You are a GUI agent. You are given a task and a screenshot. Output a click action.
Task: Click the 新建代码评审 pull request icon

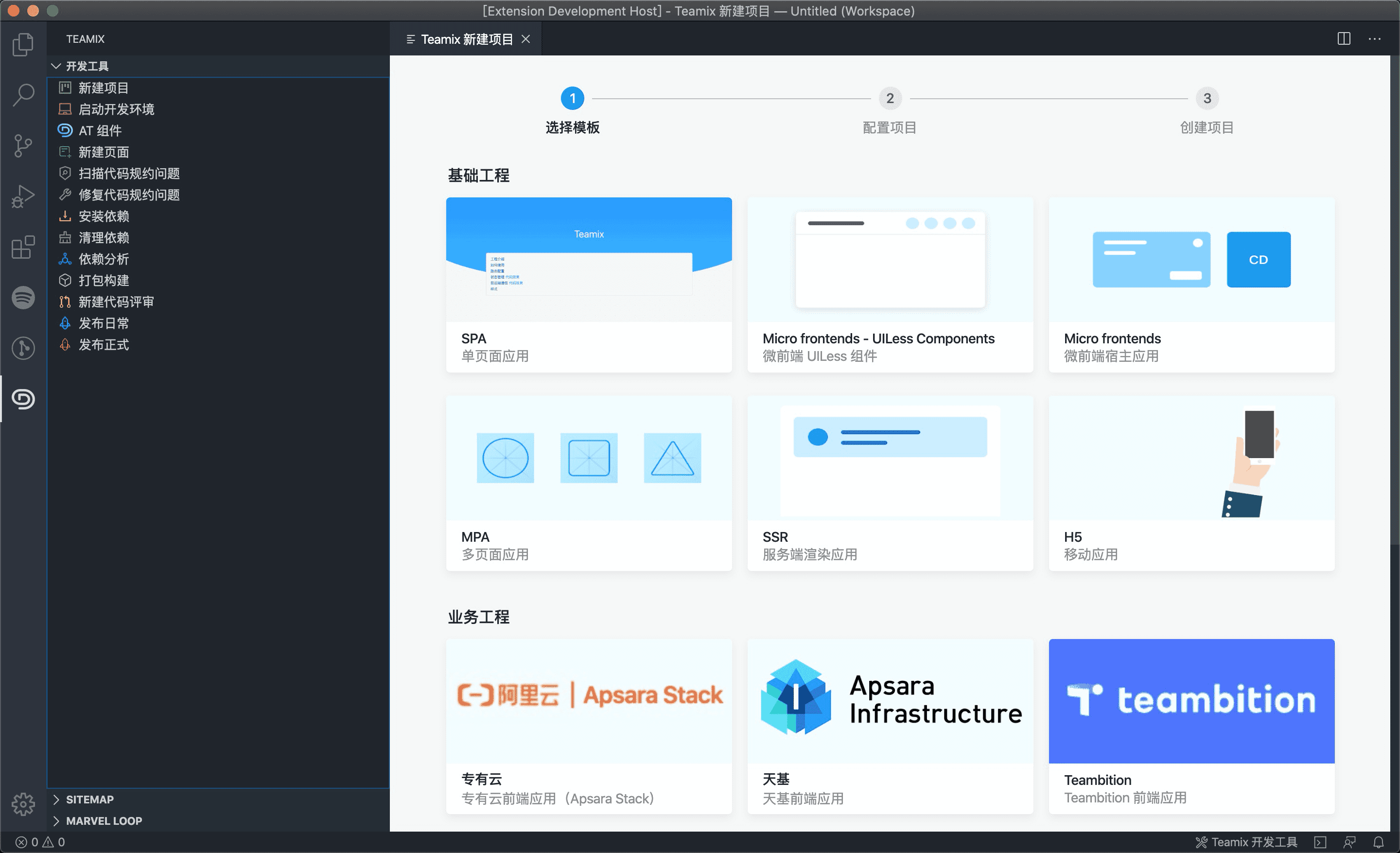(65, 302)
